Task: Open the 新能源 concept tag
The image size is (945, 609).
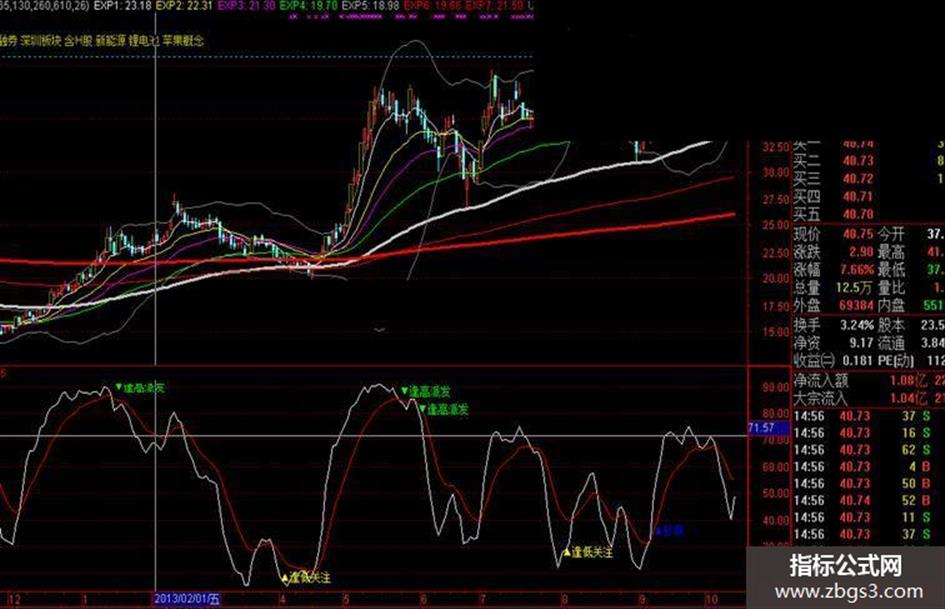Action: click(111, 41)
